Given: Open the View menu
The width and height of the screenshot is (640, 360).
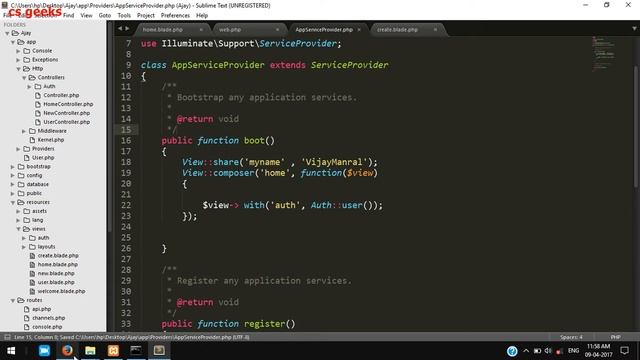Looking at the screenshot, I should (x=86, y=16).
